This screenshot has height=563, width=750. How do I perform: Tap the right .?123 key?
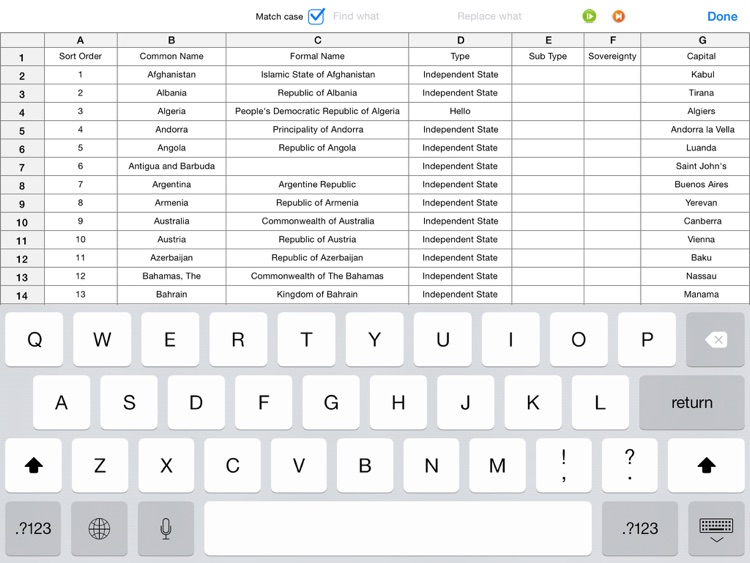pos(640,529)
